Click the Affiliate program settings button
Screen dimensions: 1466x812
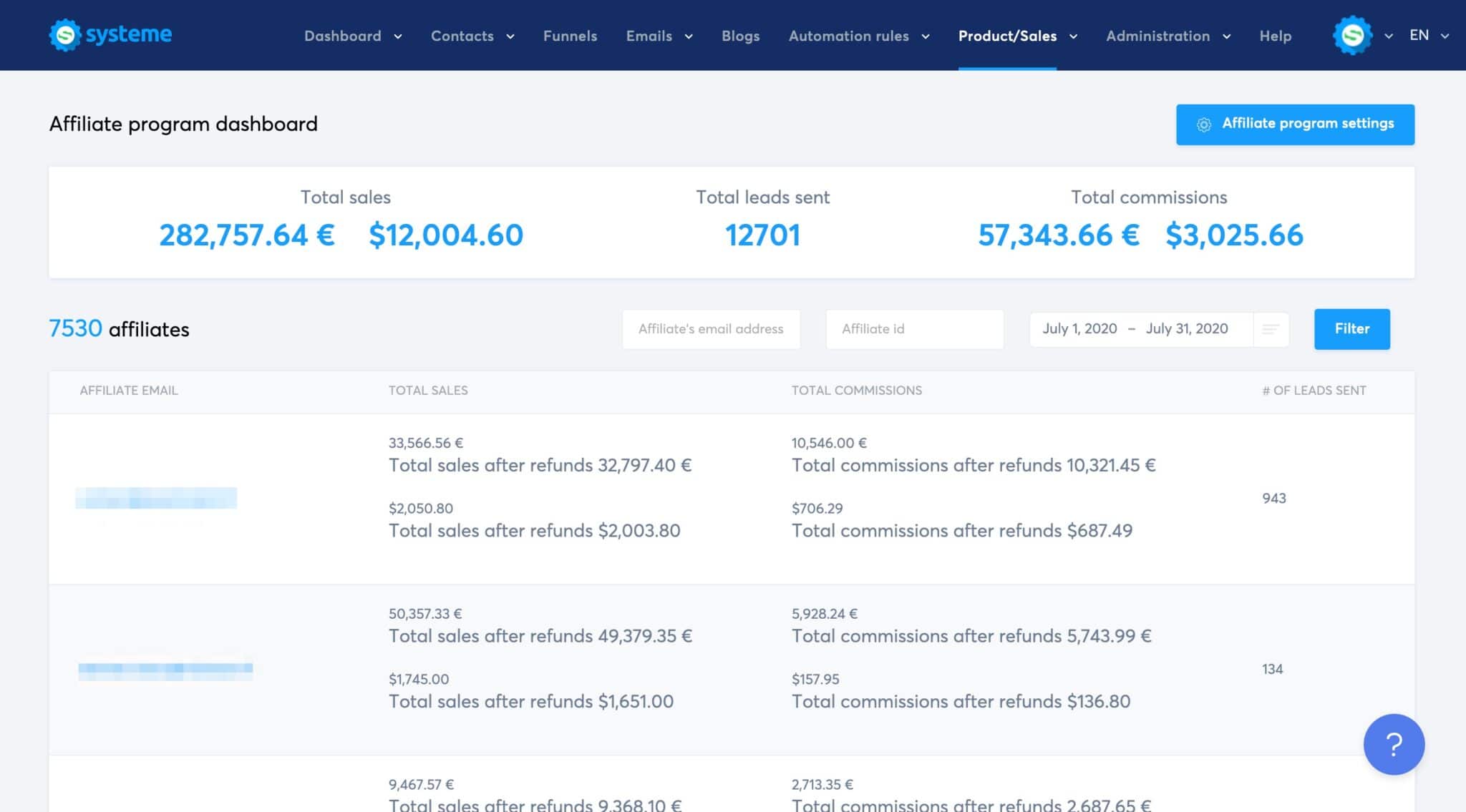(x=1295, y=124)
